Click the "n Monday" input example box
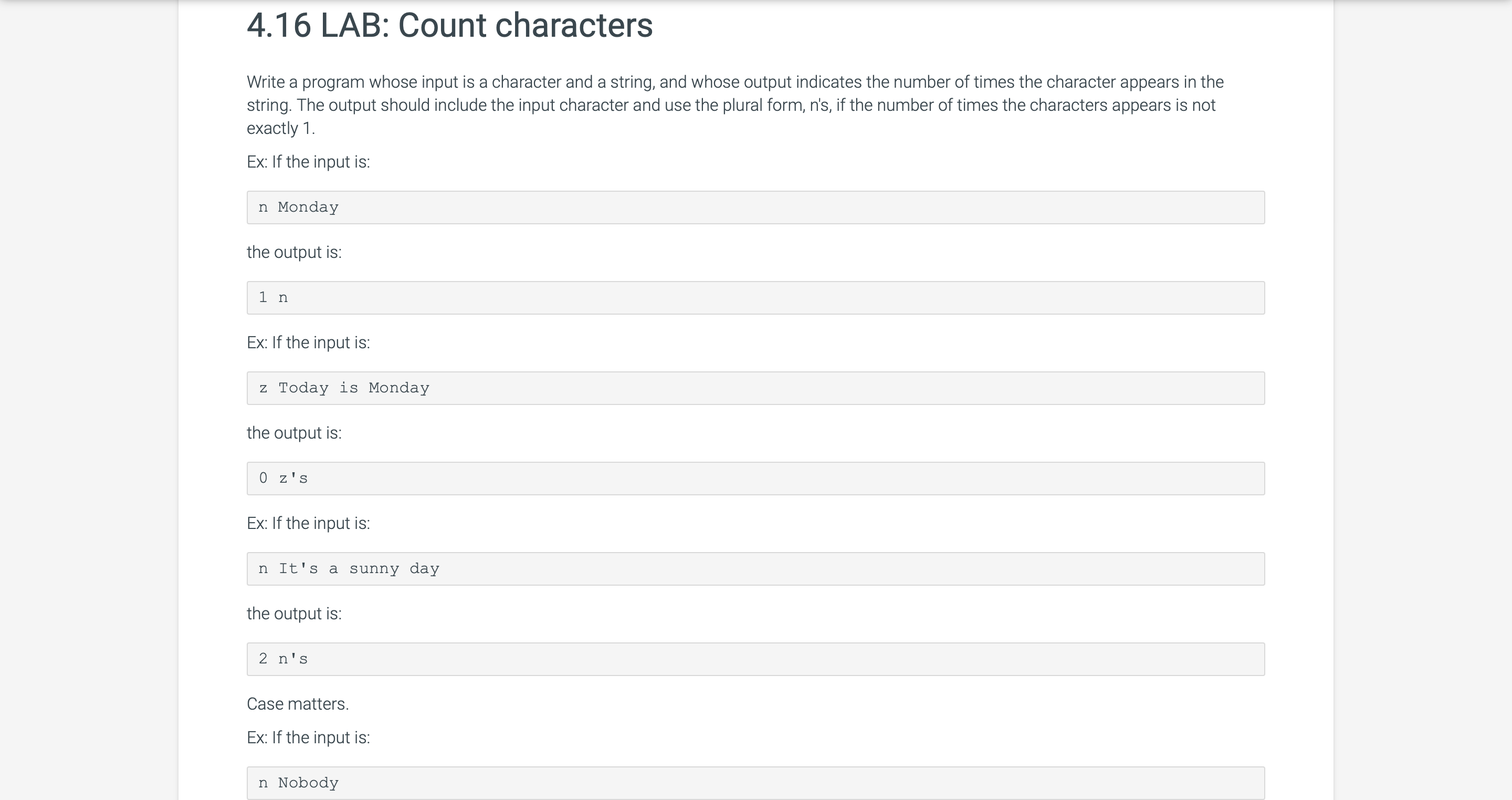Viewport: 1512px width, 800px height. point(755,207)
